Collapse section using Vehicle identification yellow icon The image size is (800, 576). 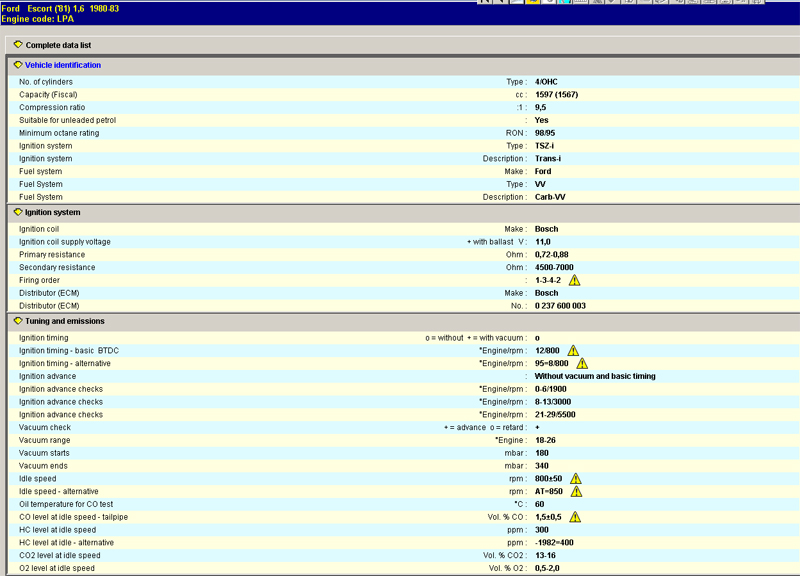[18, 65]
